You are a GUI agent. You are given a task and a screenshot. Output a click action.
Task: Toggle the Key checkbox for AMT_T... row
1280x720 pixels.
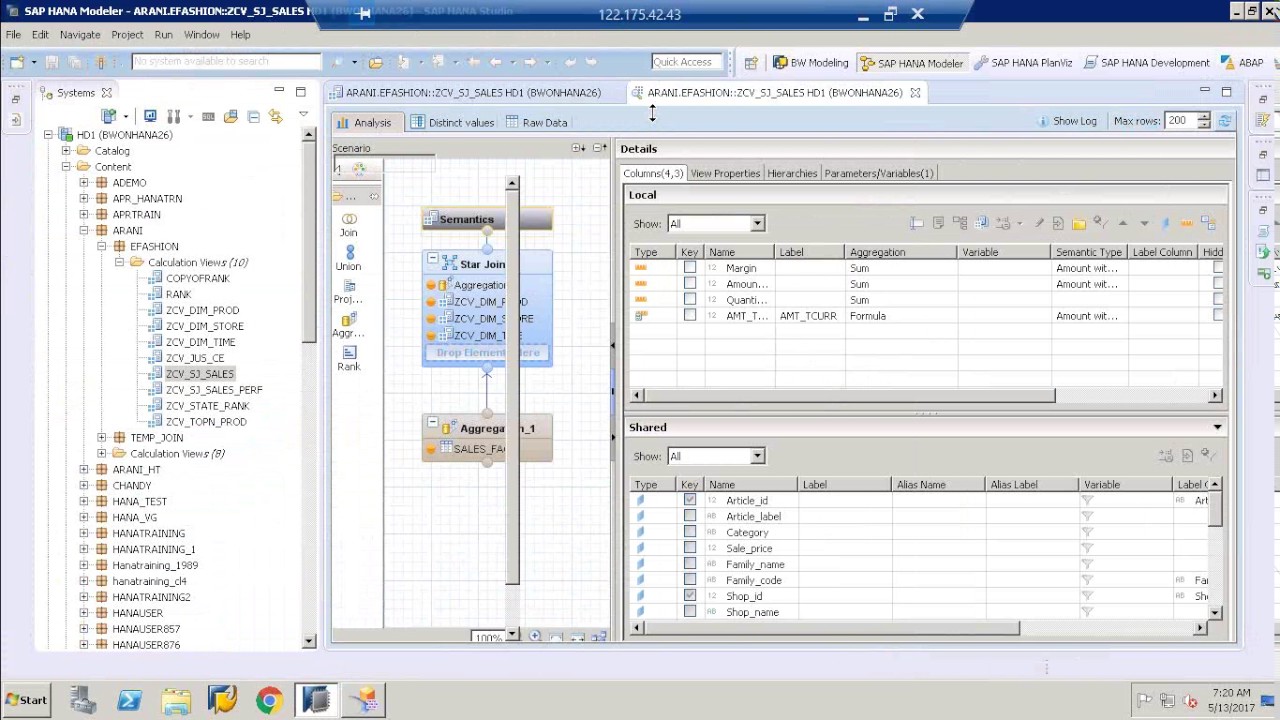(689, 315)
